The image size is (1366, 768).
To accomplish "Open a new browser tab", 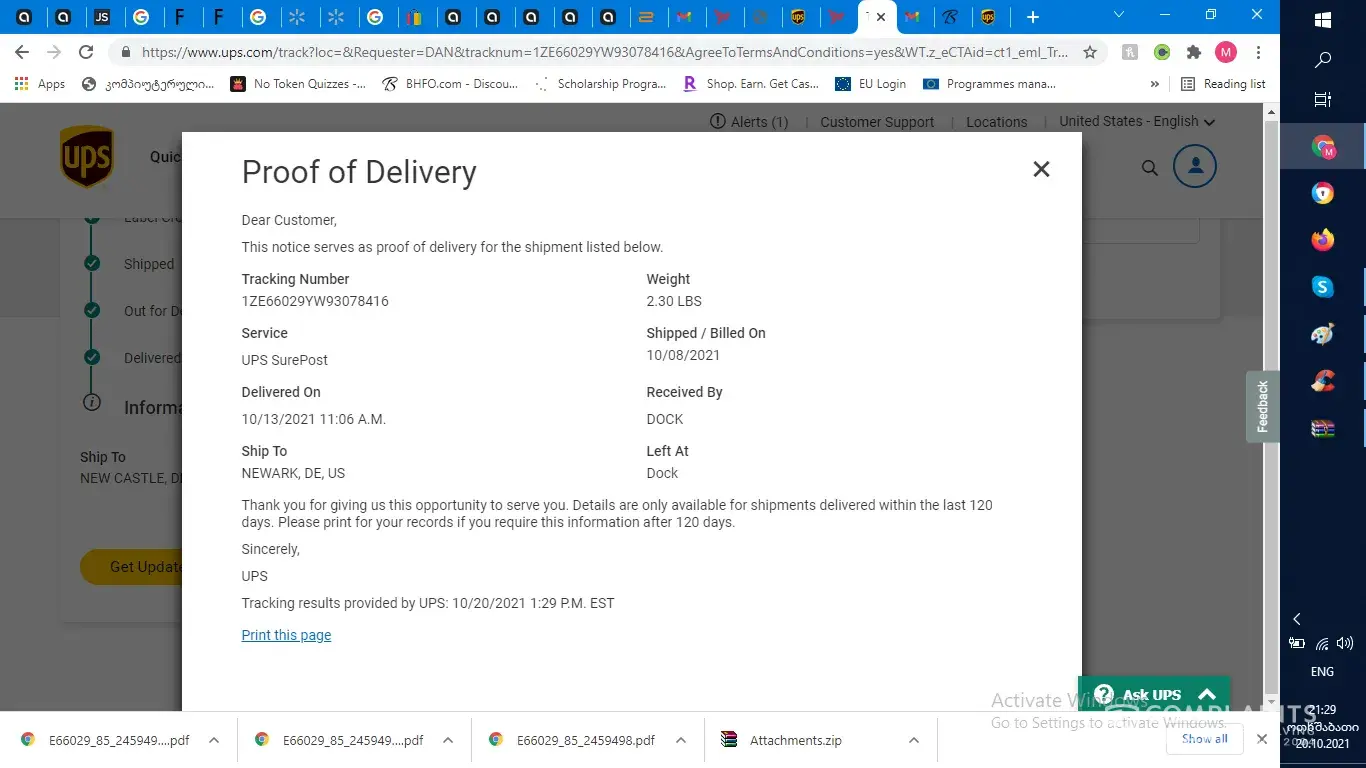I will point(1033,17).
